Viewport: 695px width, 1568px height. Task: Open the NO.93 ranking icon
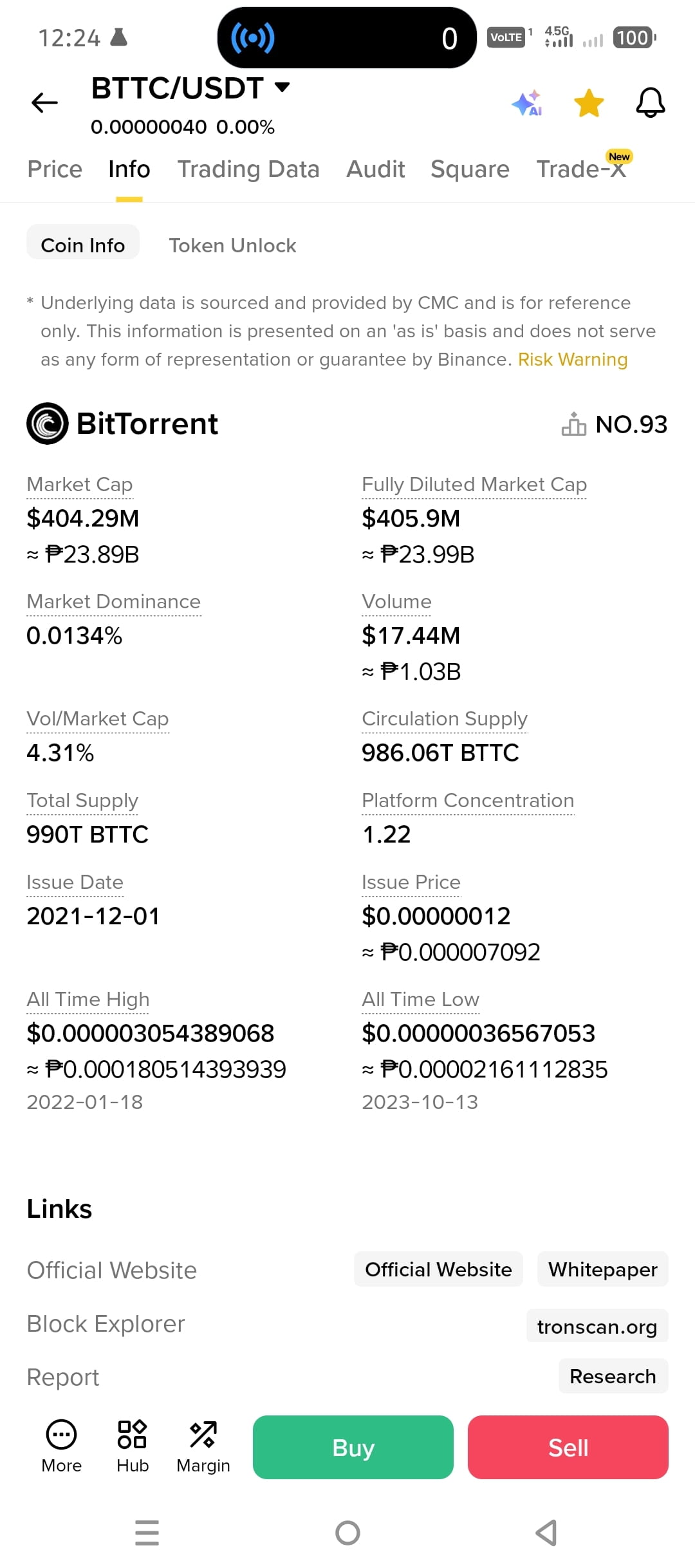pos(573,424)
